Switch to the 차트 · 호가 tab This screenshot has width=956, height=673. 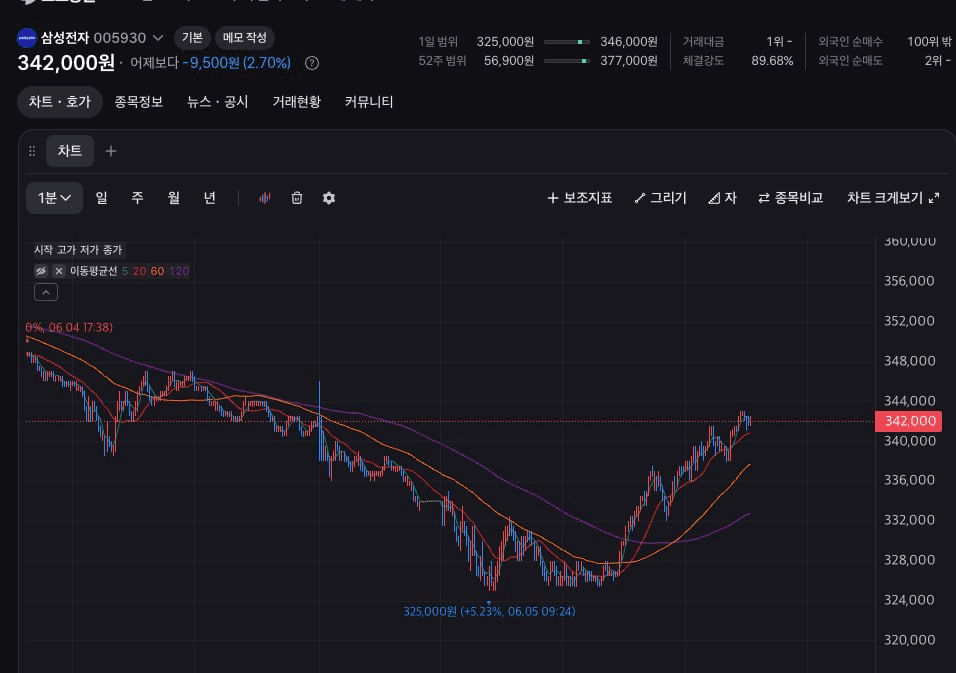coord(60,102)
